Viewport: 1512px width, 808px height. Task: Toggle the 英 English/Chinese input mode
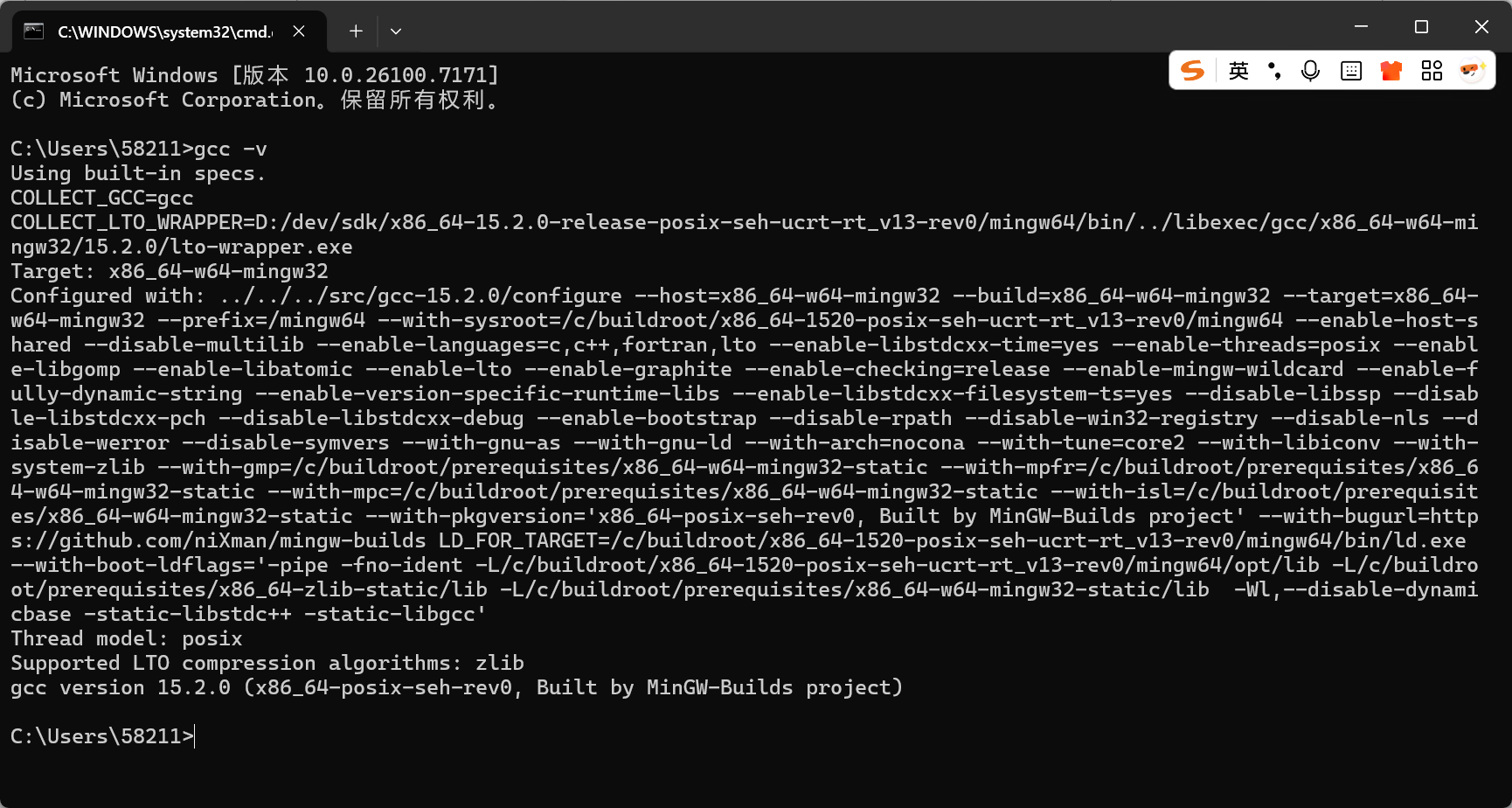(1238, 71)
